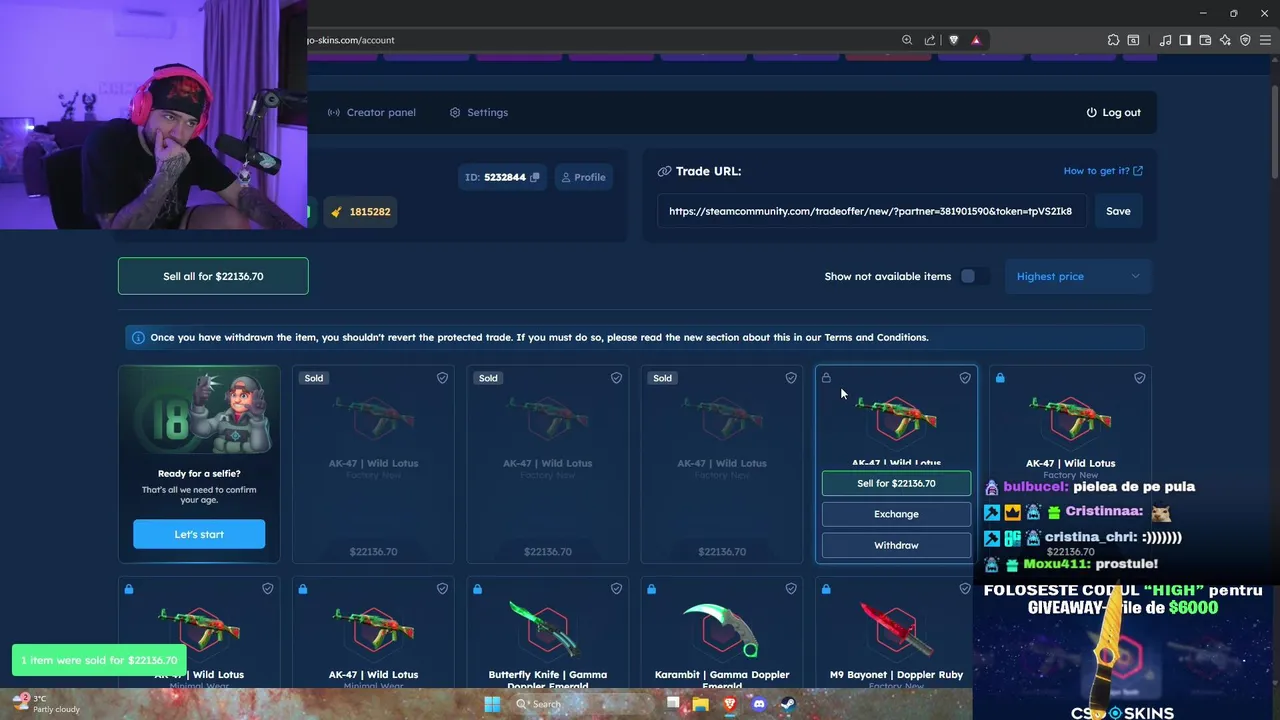
Task: Toggle shield badge on Karambit card
Action: (791, 589)
